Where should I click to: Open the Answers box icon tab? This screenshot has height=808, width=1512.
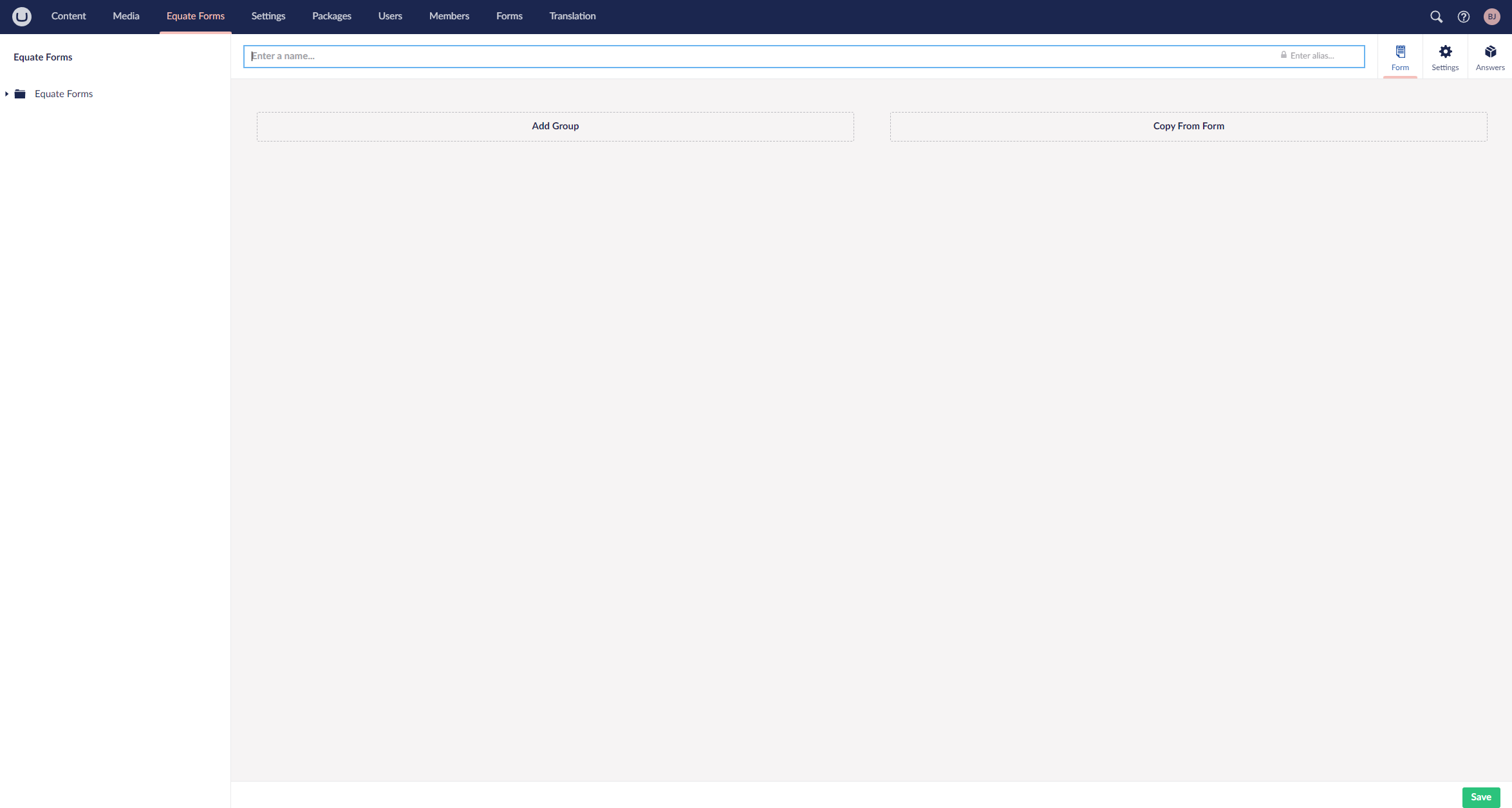click(x=1490, y=57)
